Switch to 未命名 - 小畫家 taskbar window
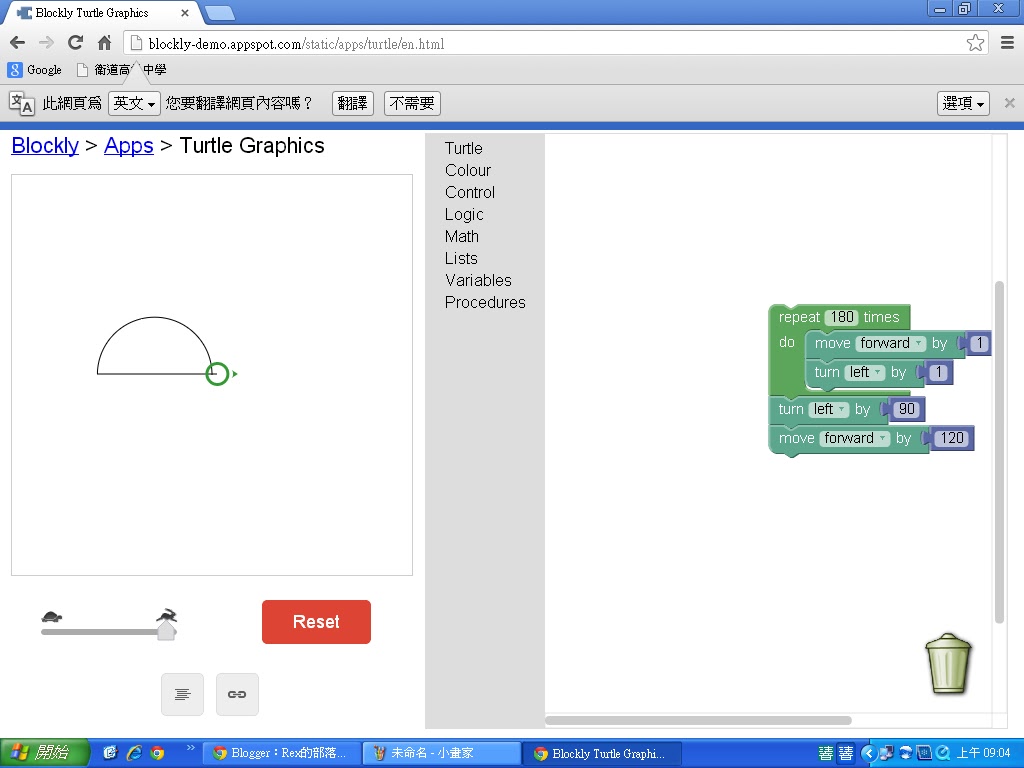Screen dimensions: 1024x768 point(441,753)
